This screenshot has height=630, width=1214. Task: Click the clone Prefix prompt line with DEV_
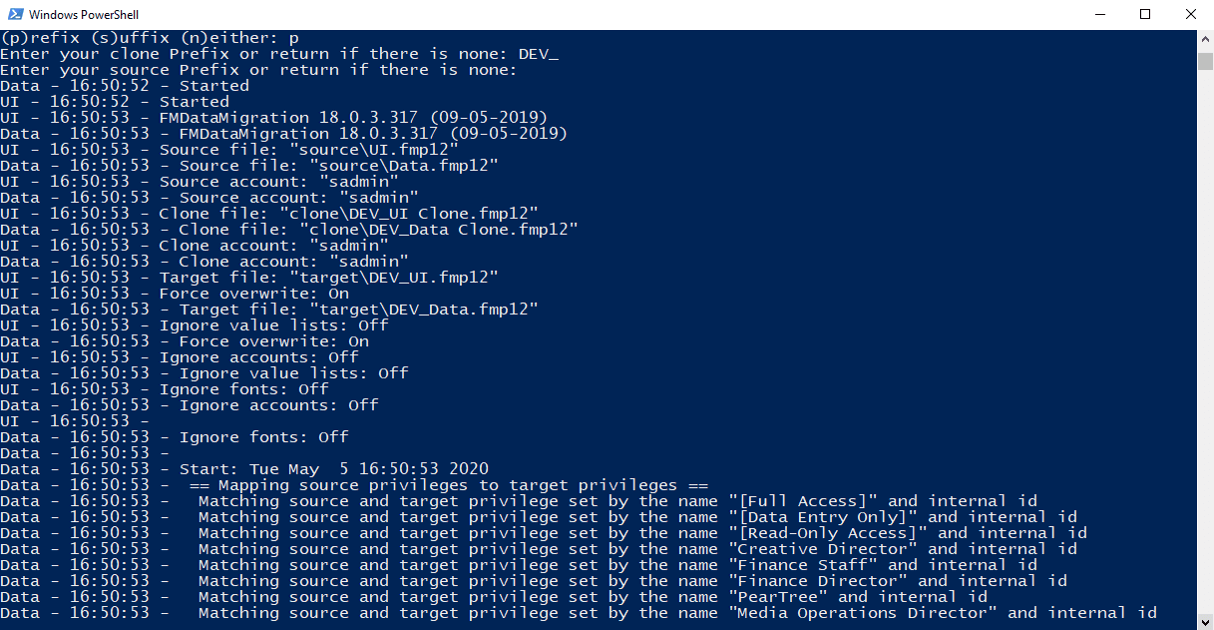click(279, 54)
